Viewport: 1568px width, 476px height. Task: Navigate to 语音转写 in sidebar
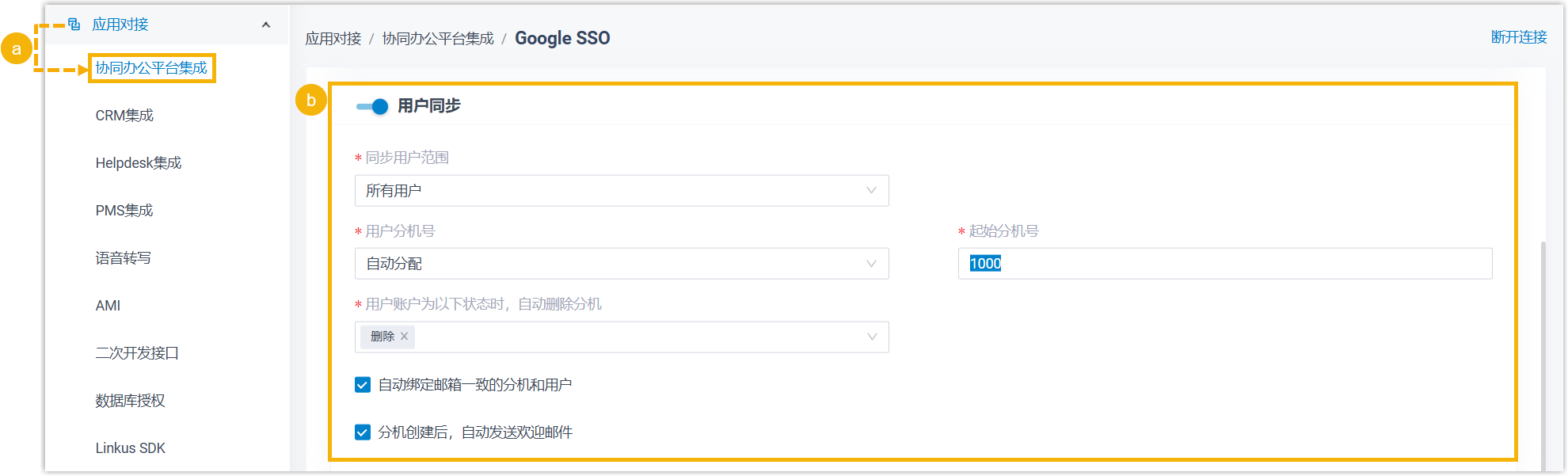[x=123, y=258]
